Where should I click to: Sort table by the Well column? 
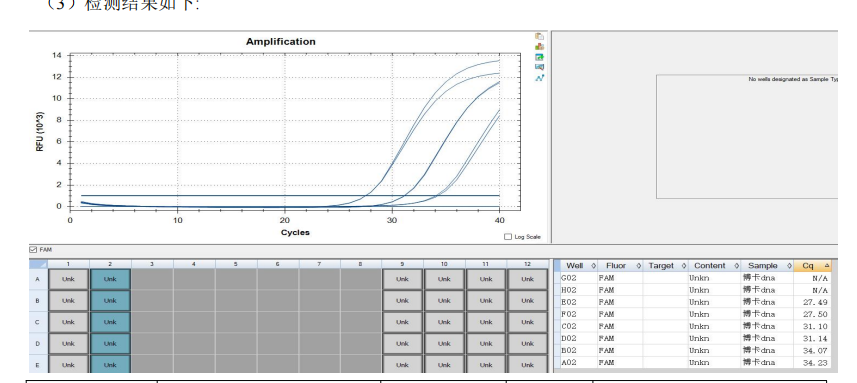579,266
